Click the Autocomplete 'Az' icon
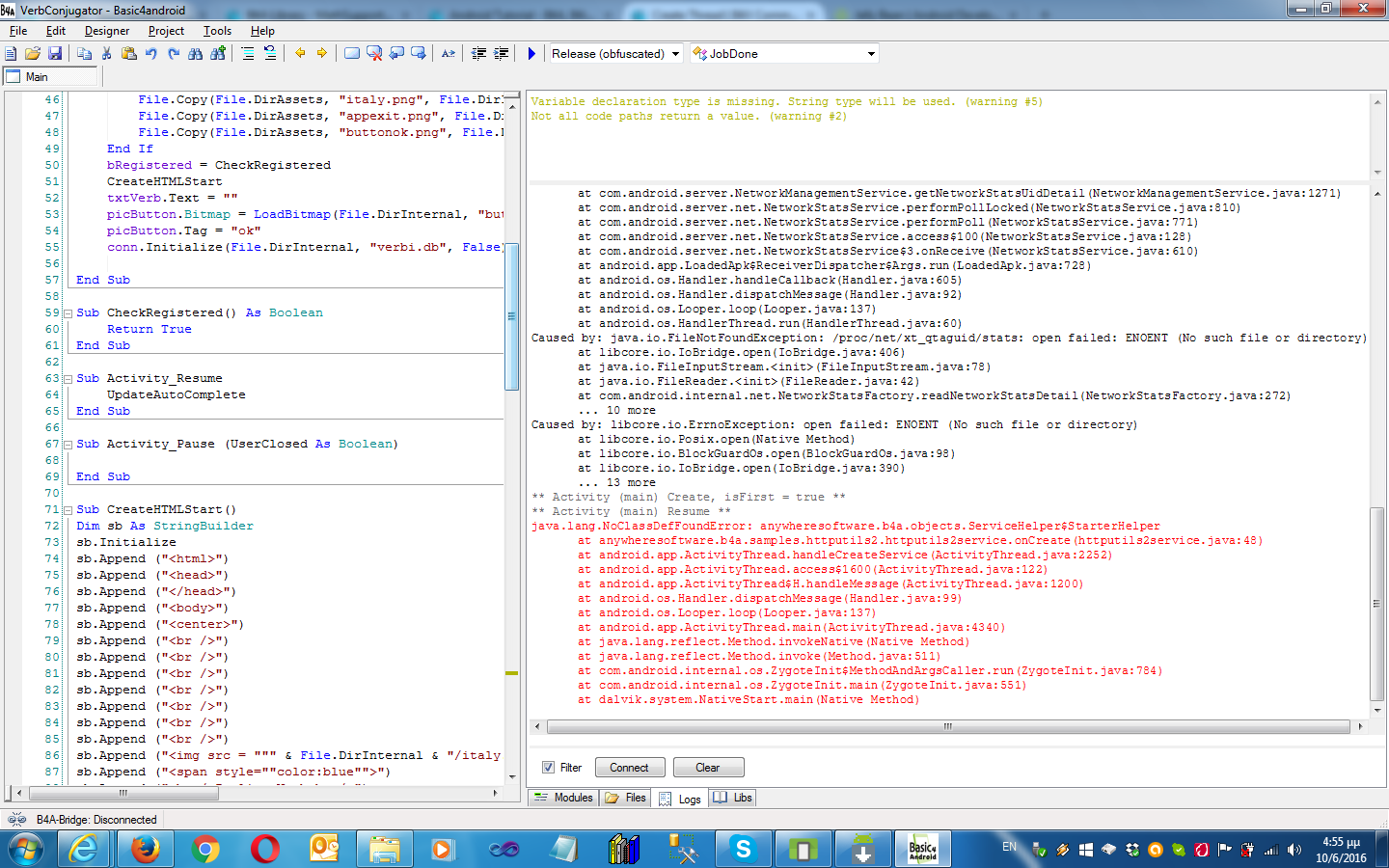The image size is (1389, 868). point(449,54)
